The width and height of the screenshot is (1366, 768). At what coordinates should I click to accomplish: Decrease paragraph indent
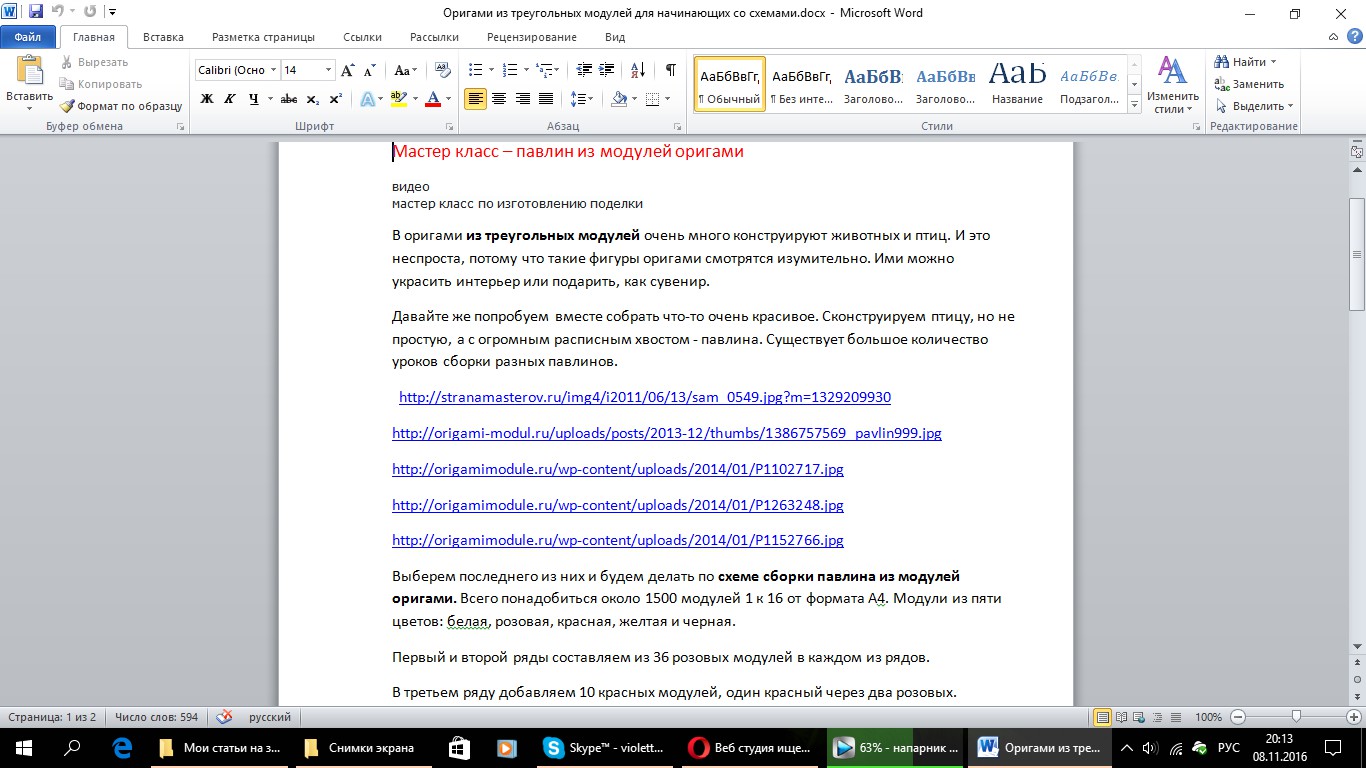coord(584,70)
